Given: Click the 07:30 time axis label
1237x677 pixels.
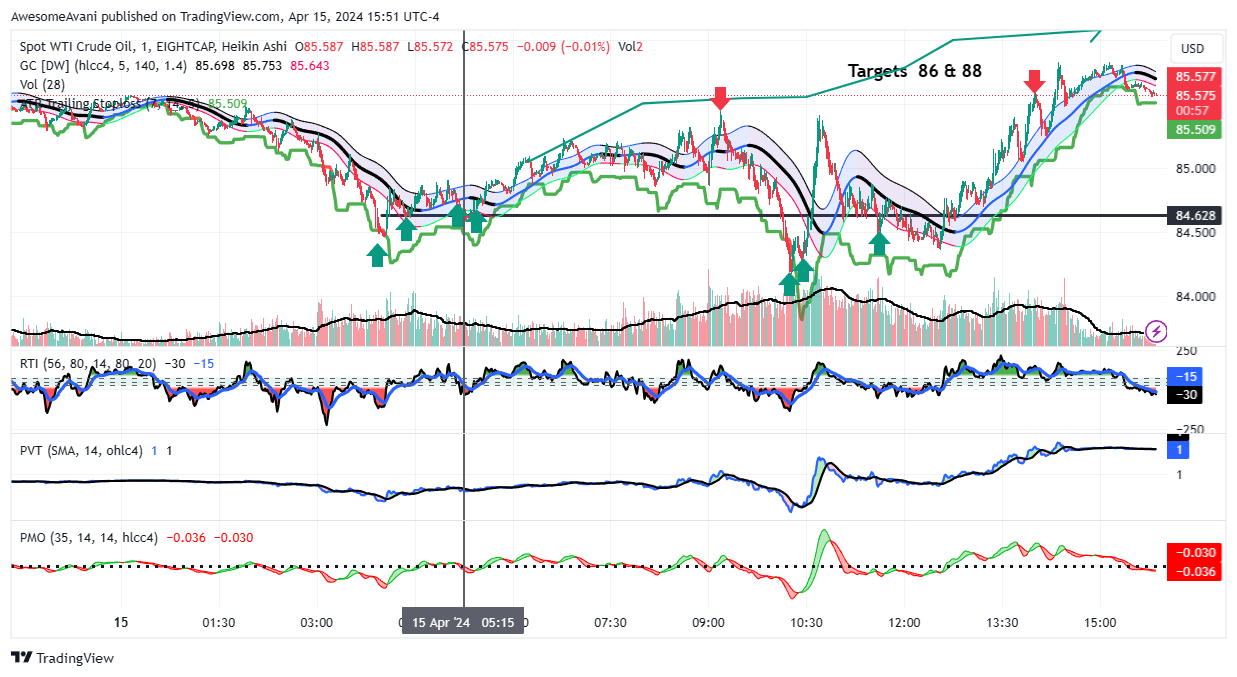Looking at the screenshot, I should [x=610, y=622].
